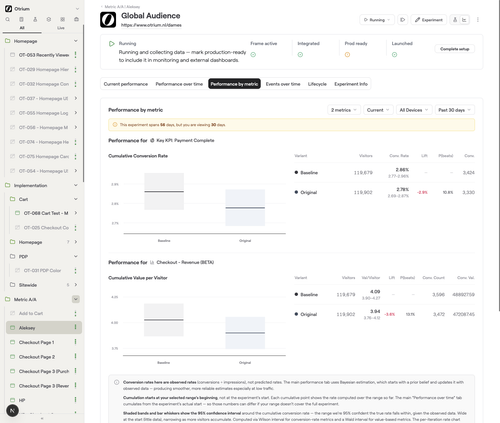Click the Experiment edit button

point(429,20)
